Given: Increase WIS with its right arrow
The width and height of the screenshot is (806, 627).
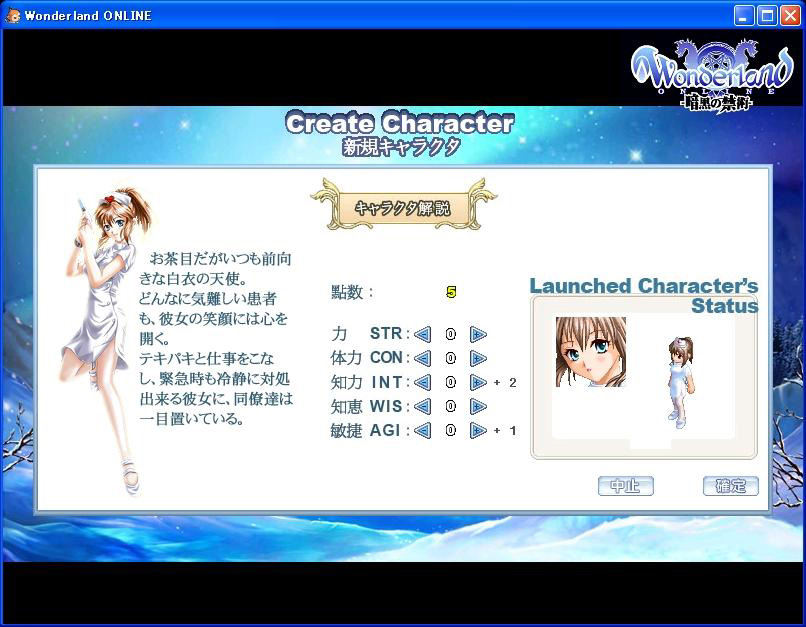Looking at the screenshot, I should 478,407.
